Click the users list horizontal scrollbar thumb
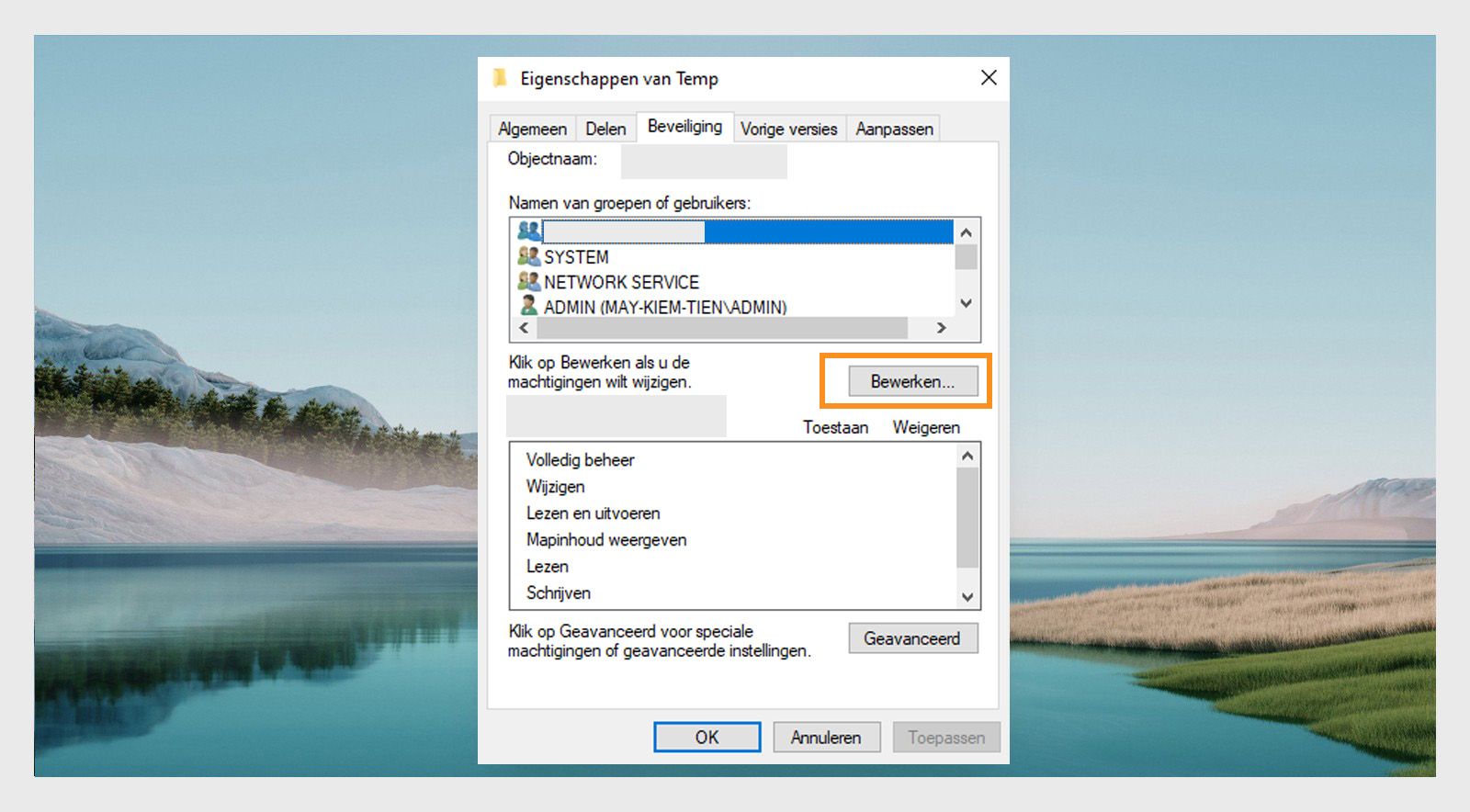Screen dimensions: 1470x812 722,328
